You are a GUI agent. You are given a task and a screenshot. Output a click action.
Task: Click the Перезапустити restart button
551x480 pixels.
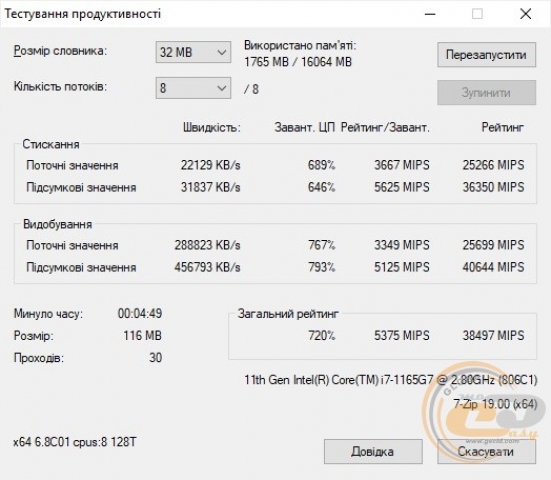(x=486, y=55)
